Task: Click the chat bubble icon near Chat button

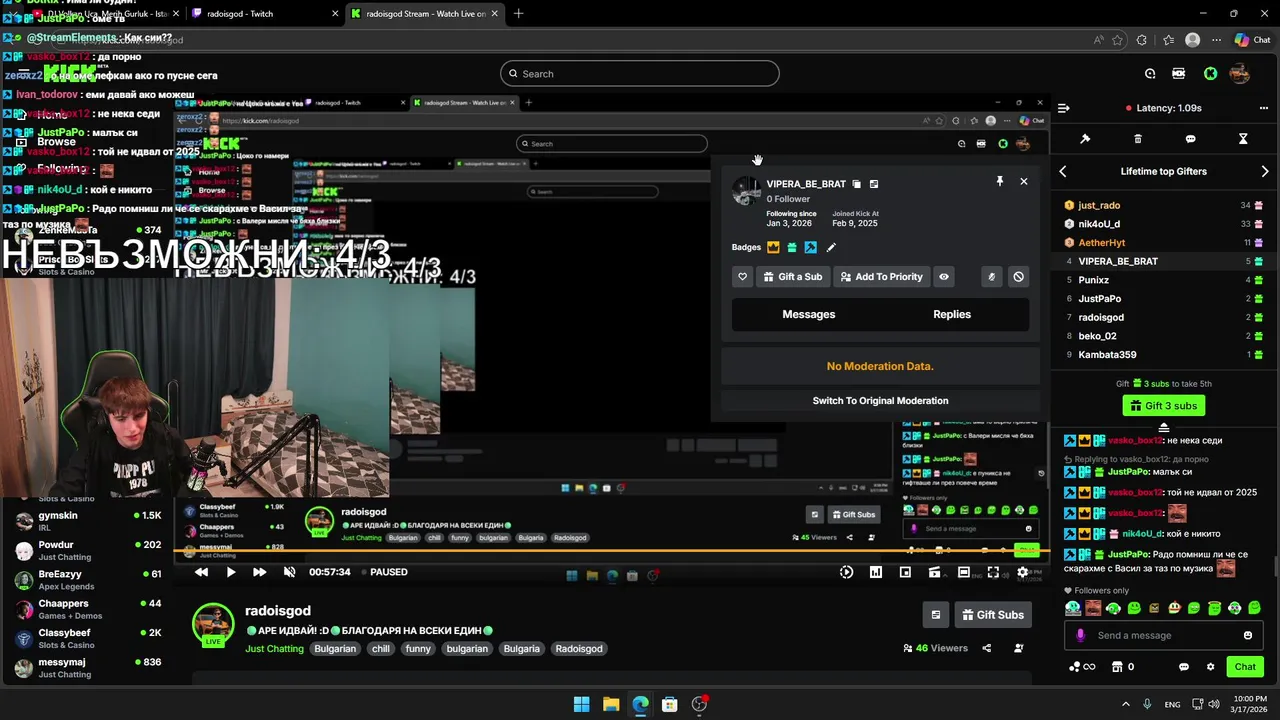Action: (x=1184, y=667)
